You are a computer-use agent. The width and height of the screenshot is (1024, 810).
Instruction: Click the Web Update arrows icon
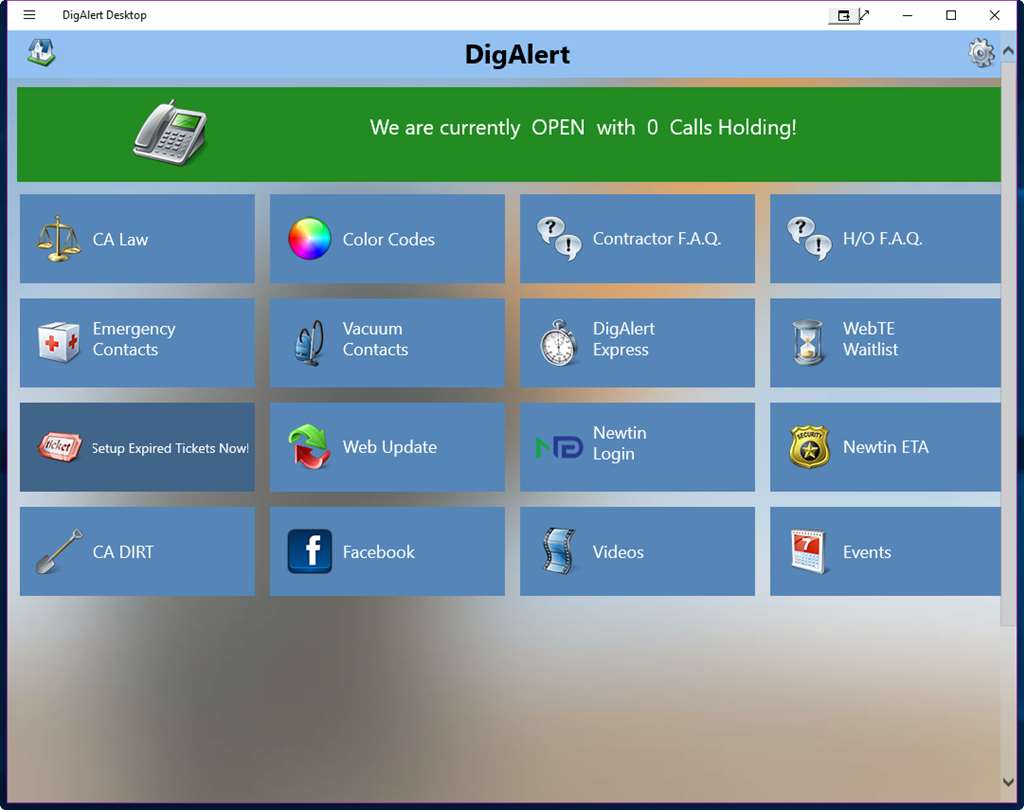[x=310, y=447]
